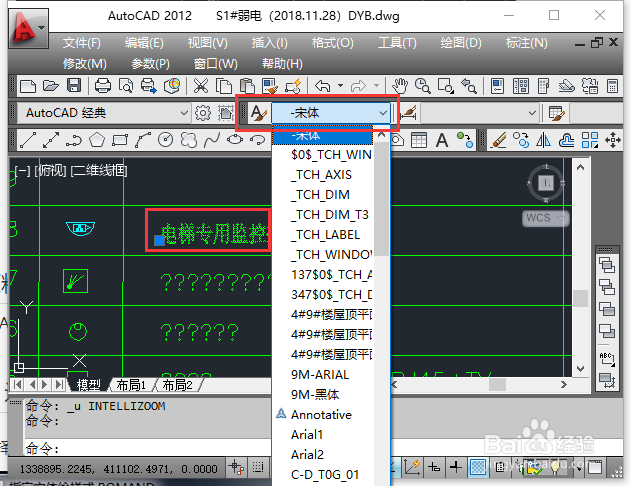Choose C-D_T0G_01 in style list

point(325,475)
